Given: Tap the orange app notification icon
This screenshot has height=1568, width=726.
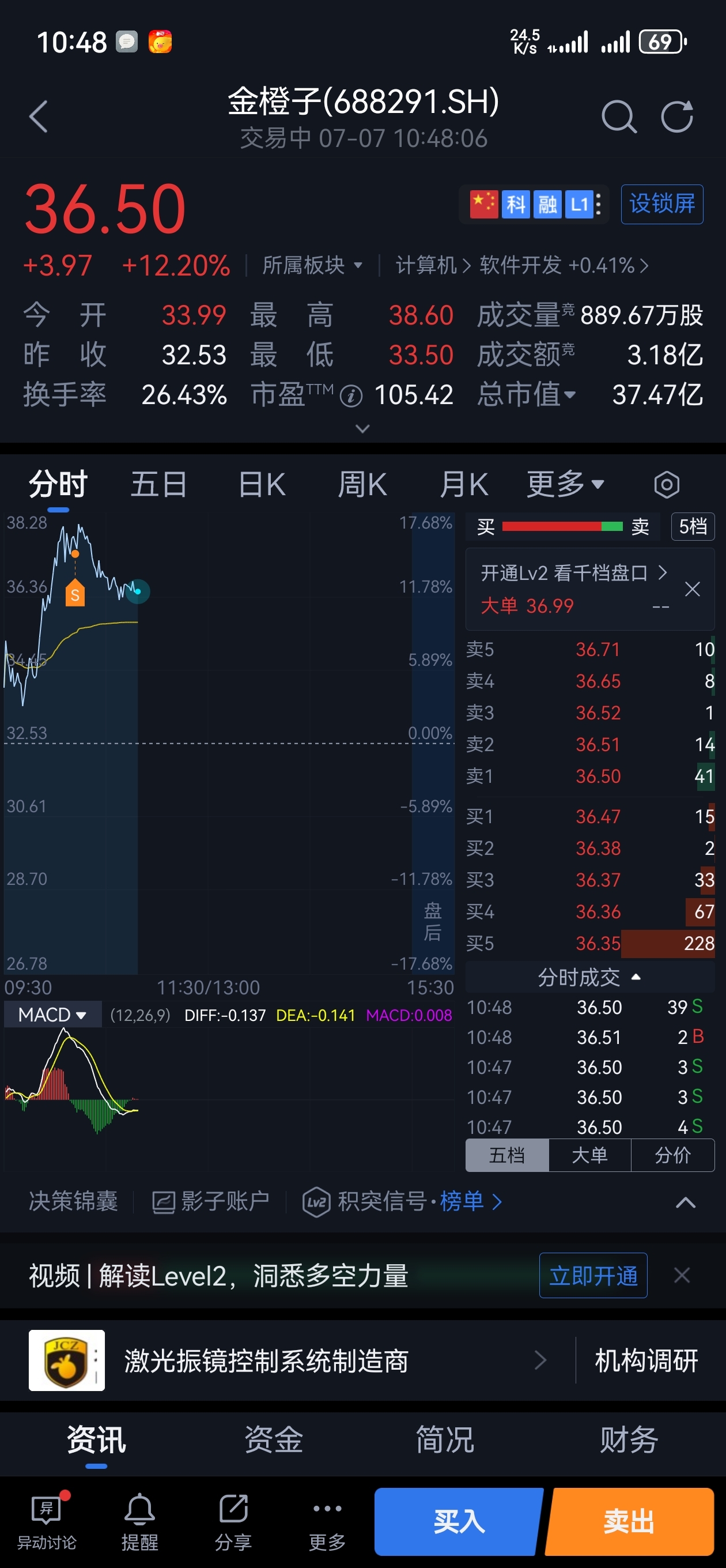Looking at the screenshot, I should pyautogui.click(x=160, y=42).
